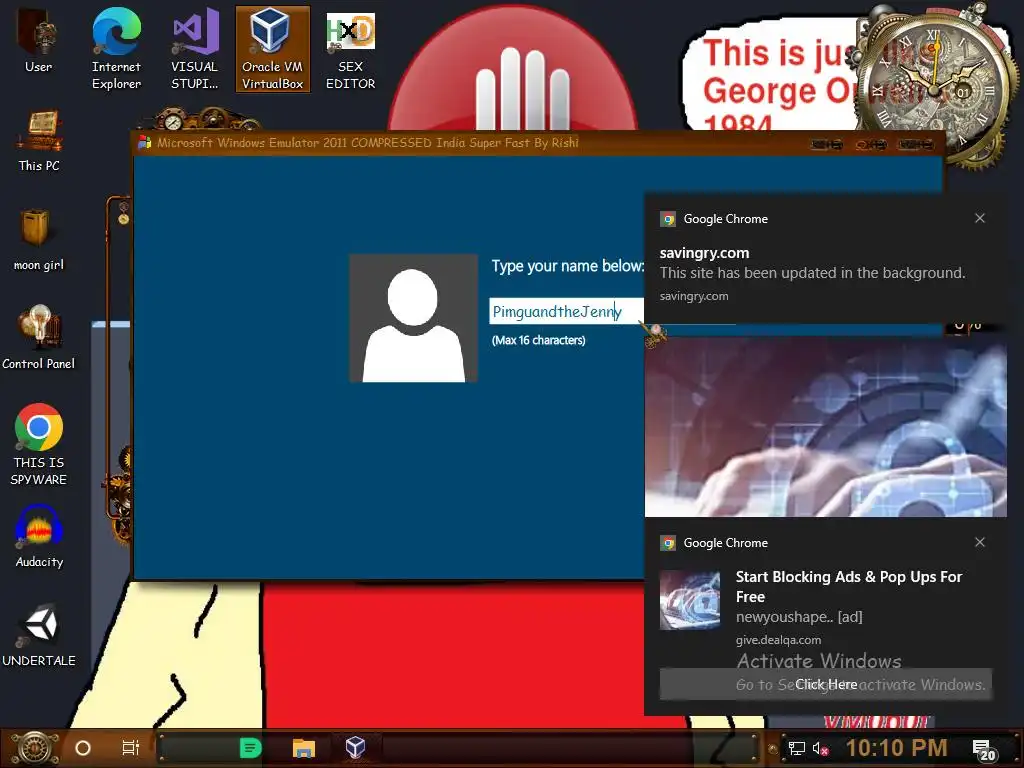Open the green chat app on taskbar
This screenshot has width=1024, height=768.
[250, 748]
